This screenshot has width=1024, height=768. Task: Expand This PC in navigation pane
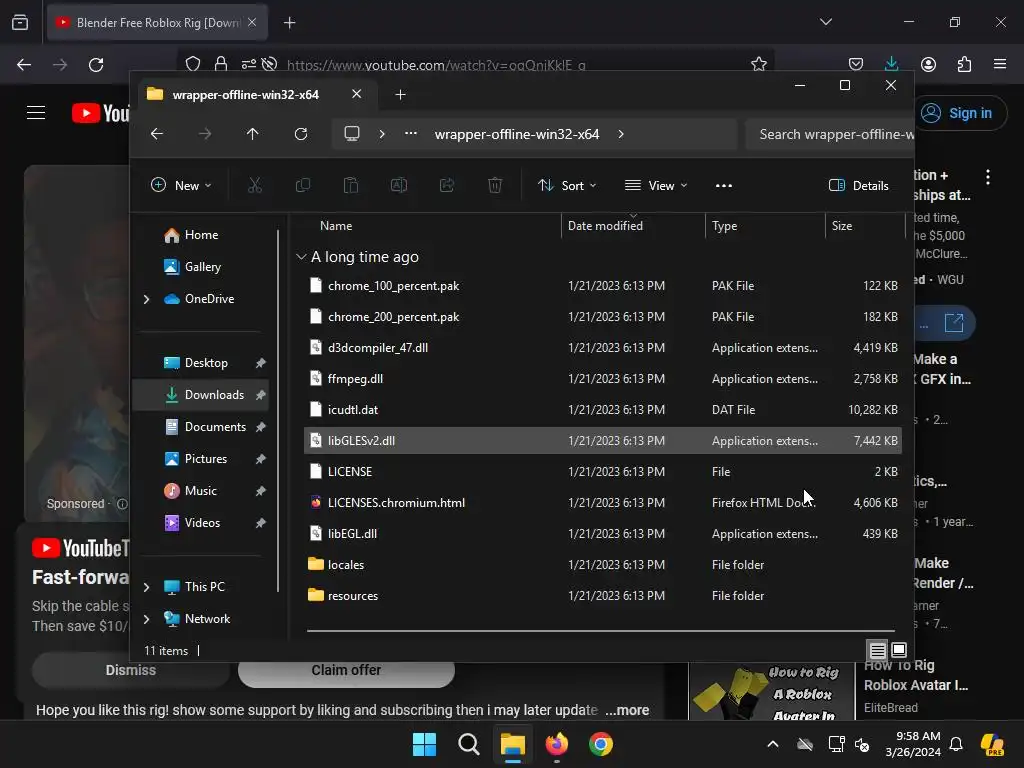pyautogui.click(x=146, y=587)
